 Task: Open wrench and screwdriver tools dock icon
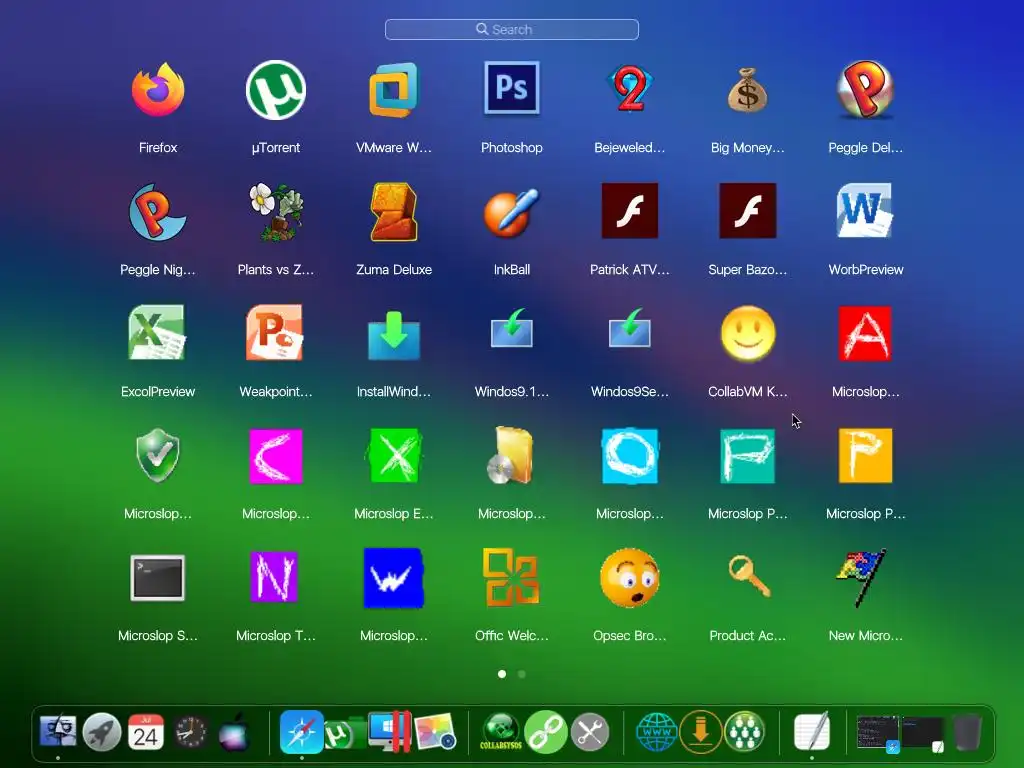[590, 732]
